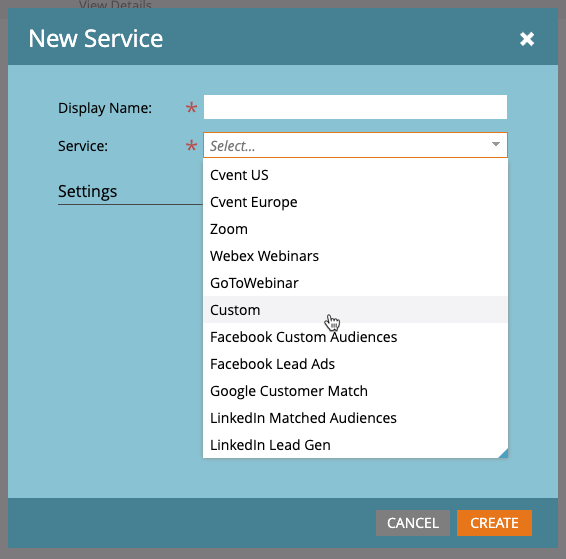Select LinkedIn Lead Gen option
Viewport: 566px width, 559px height.
(x=355, y=445)
